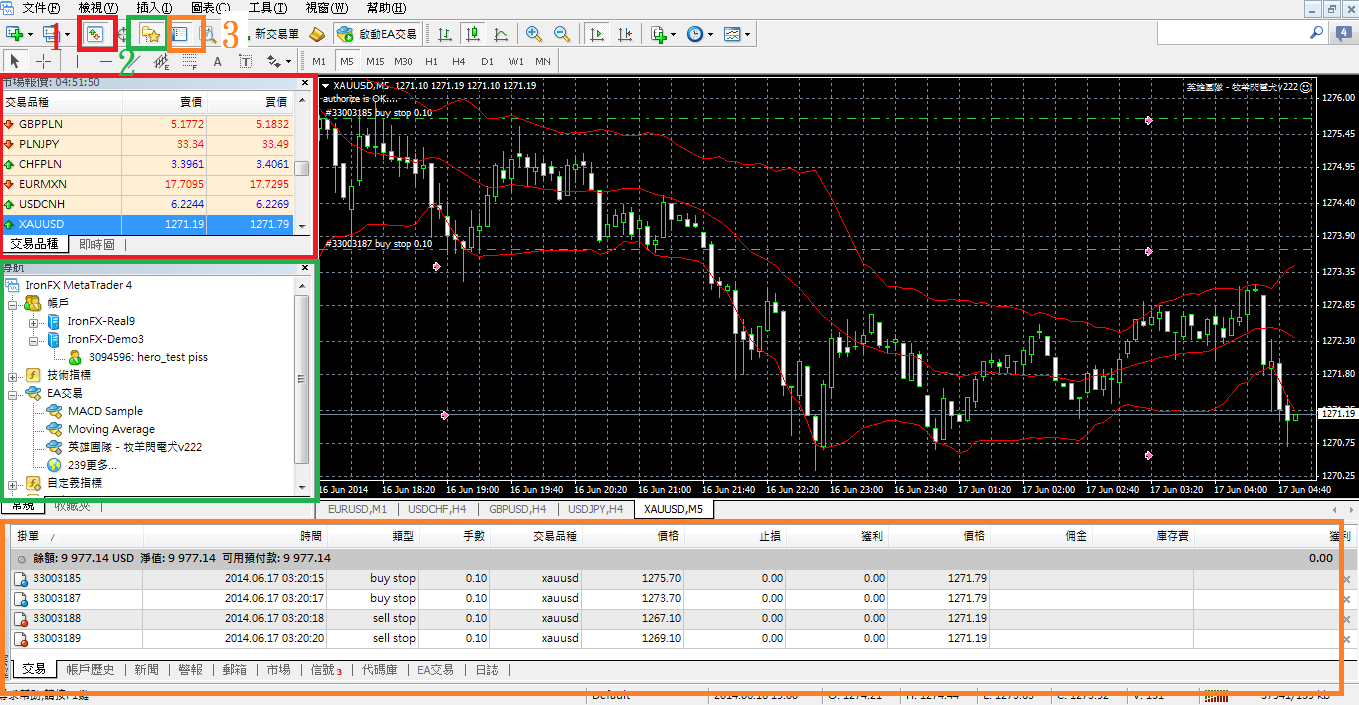Switch to the EURUSD,M1 chart tab
The height and width of the screenshot is (705, 1359).
point(358,509)
